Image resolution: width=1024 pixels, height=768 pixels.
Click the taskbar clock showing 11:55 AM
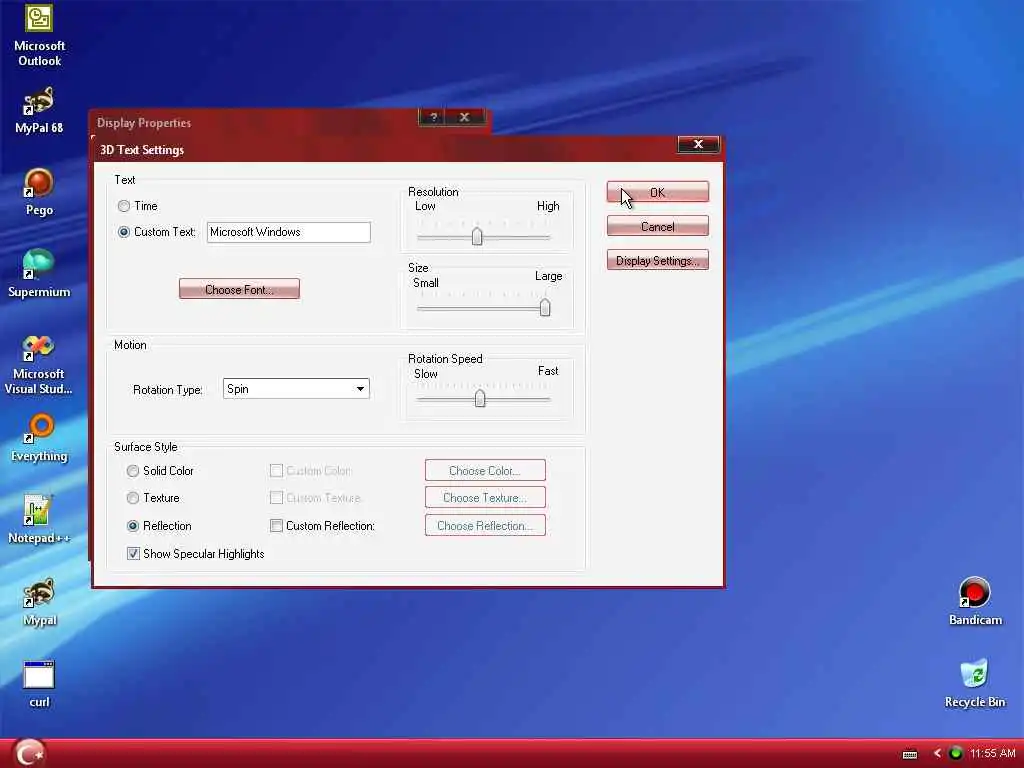[992, 754]
